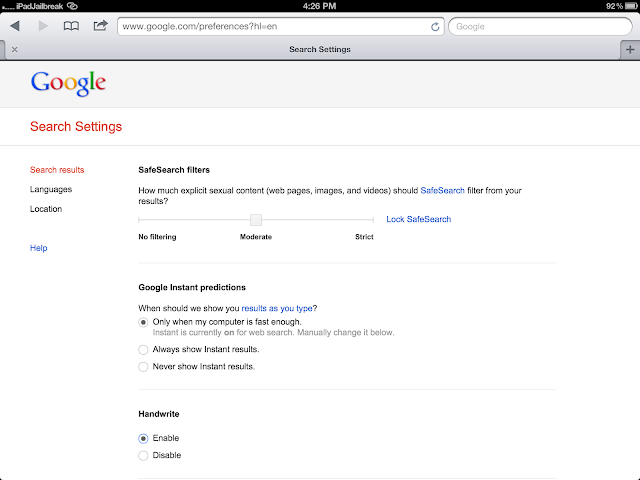The width and height of the screenshot is (640, 480).
Task: Reload the page using refresh icon
Action: [x=435, y=26]
